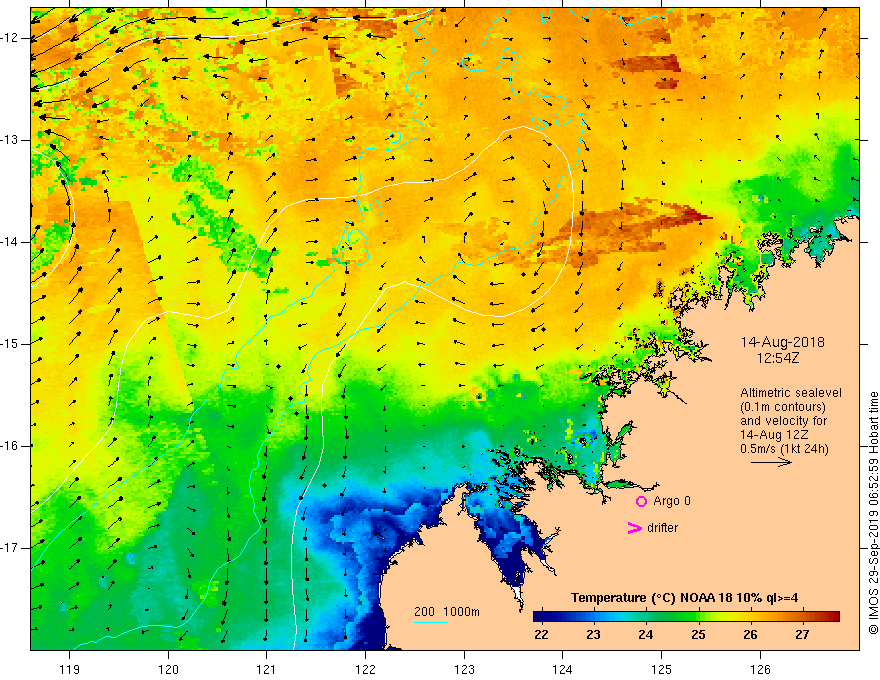Click the '200 1000m' depth contour label
The image size is (880, 680).
(447, 612)
